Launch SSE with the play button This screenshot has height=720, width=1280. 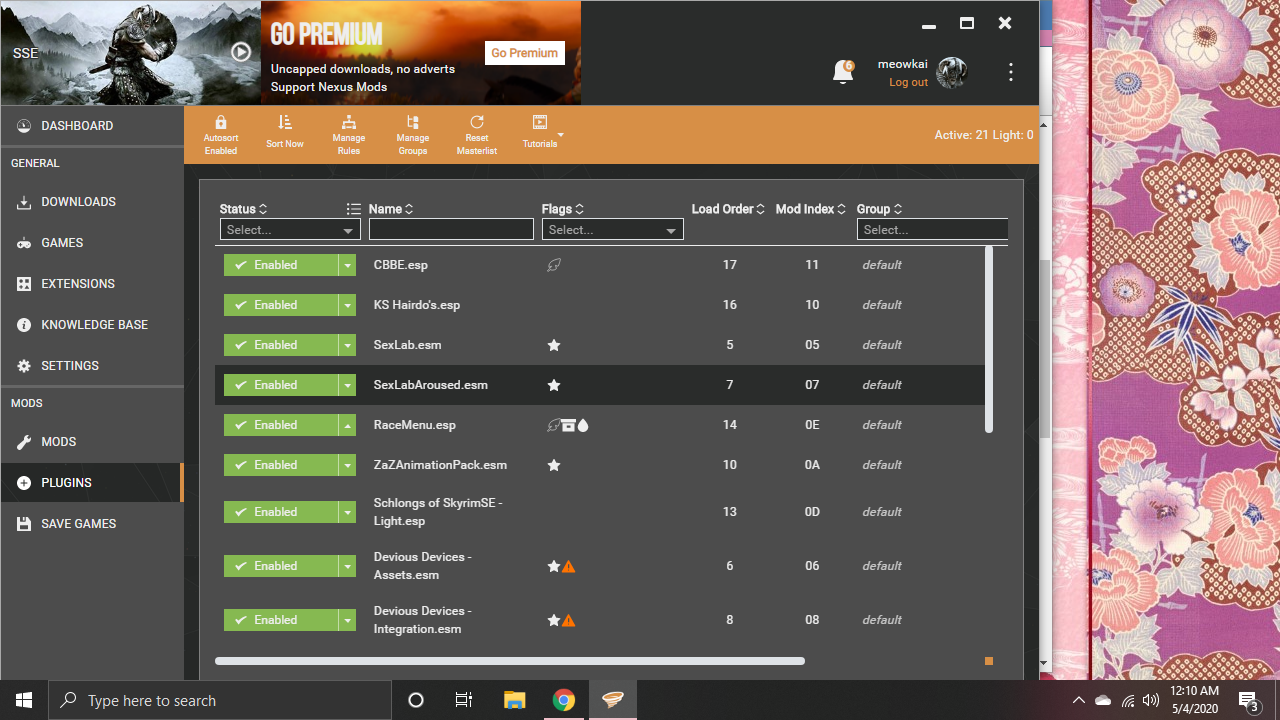pos(241,52)
